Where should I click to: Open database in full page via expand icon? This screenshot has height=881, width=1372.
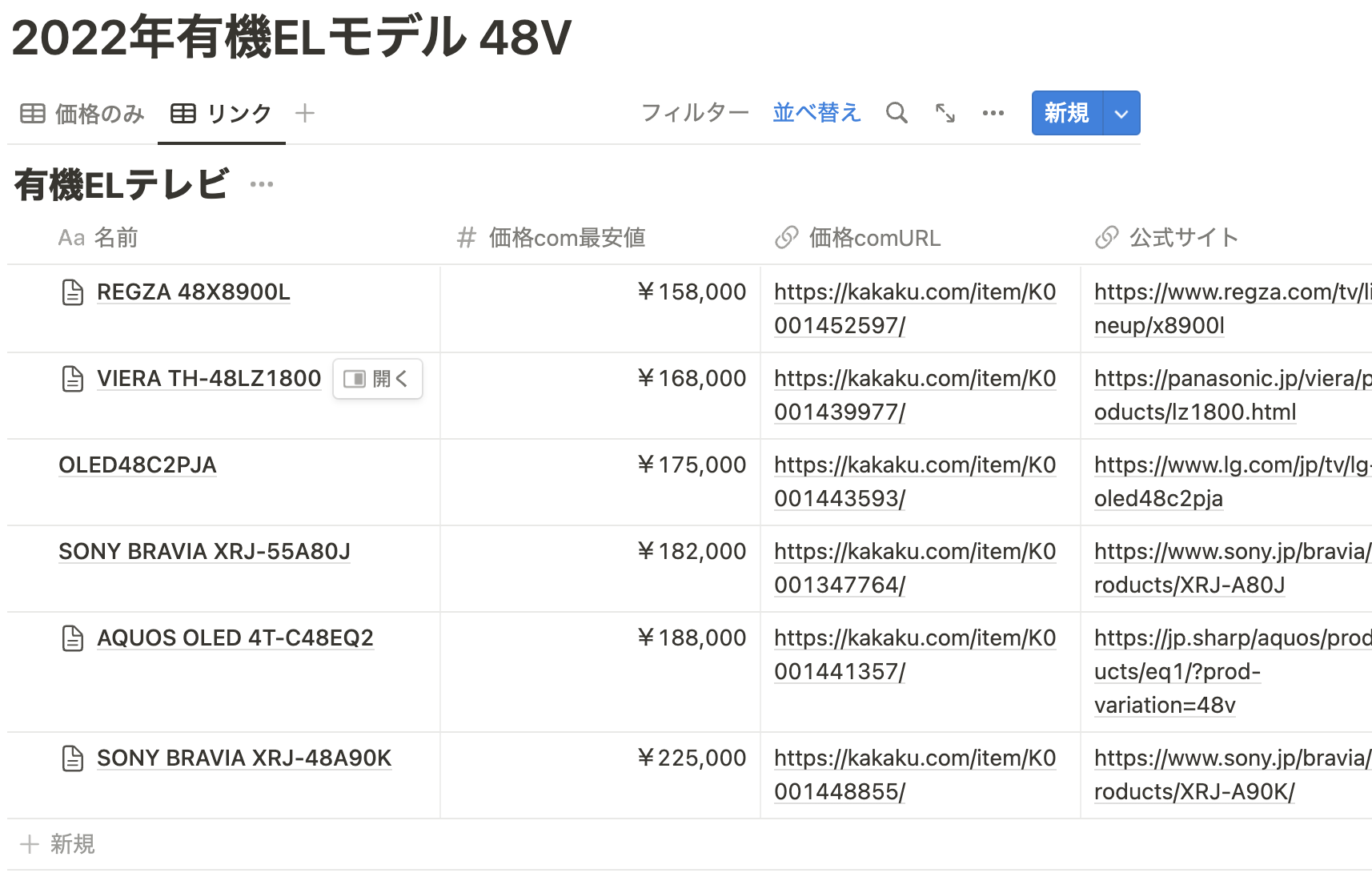point(945,113)
